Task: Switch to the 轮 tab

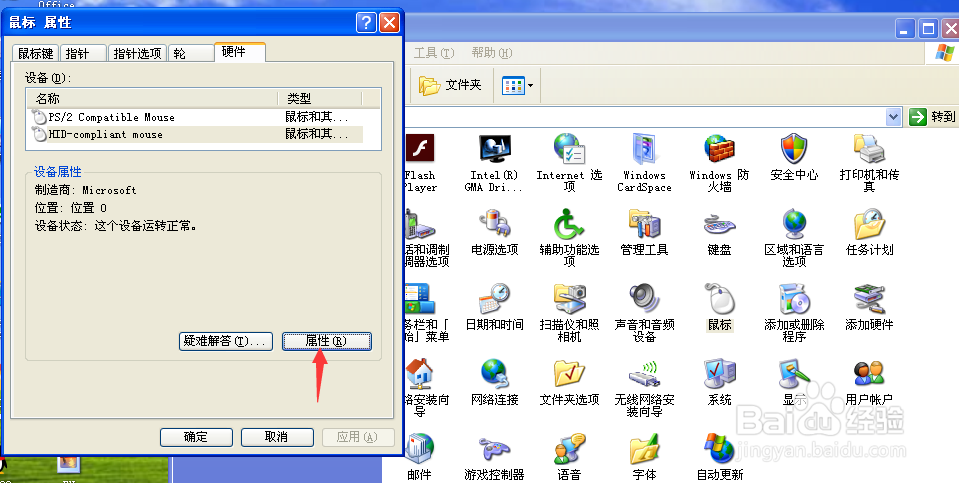Action: click(x=190, y=53)
